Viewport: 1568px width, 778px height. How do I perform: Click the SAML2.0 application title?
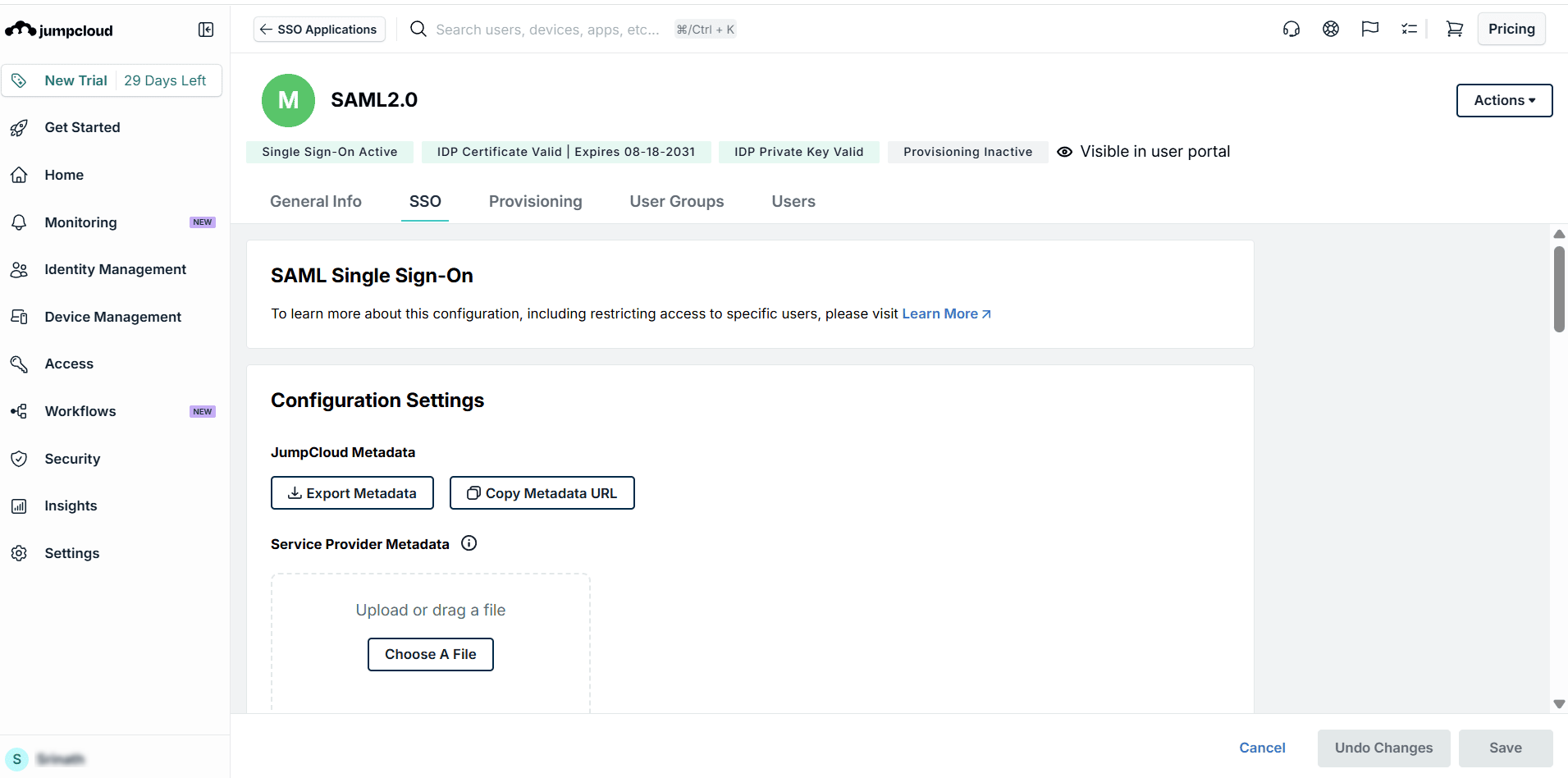click(374, 100)
